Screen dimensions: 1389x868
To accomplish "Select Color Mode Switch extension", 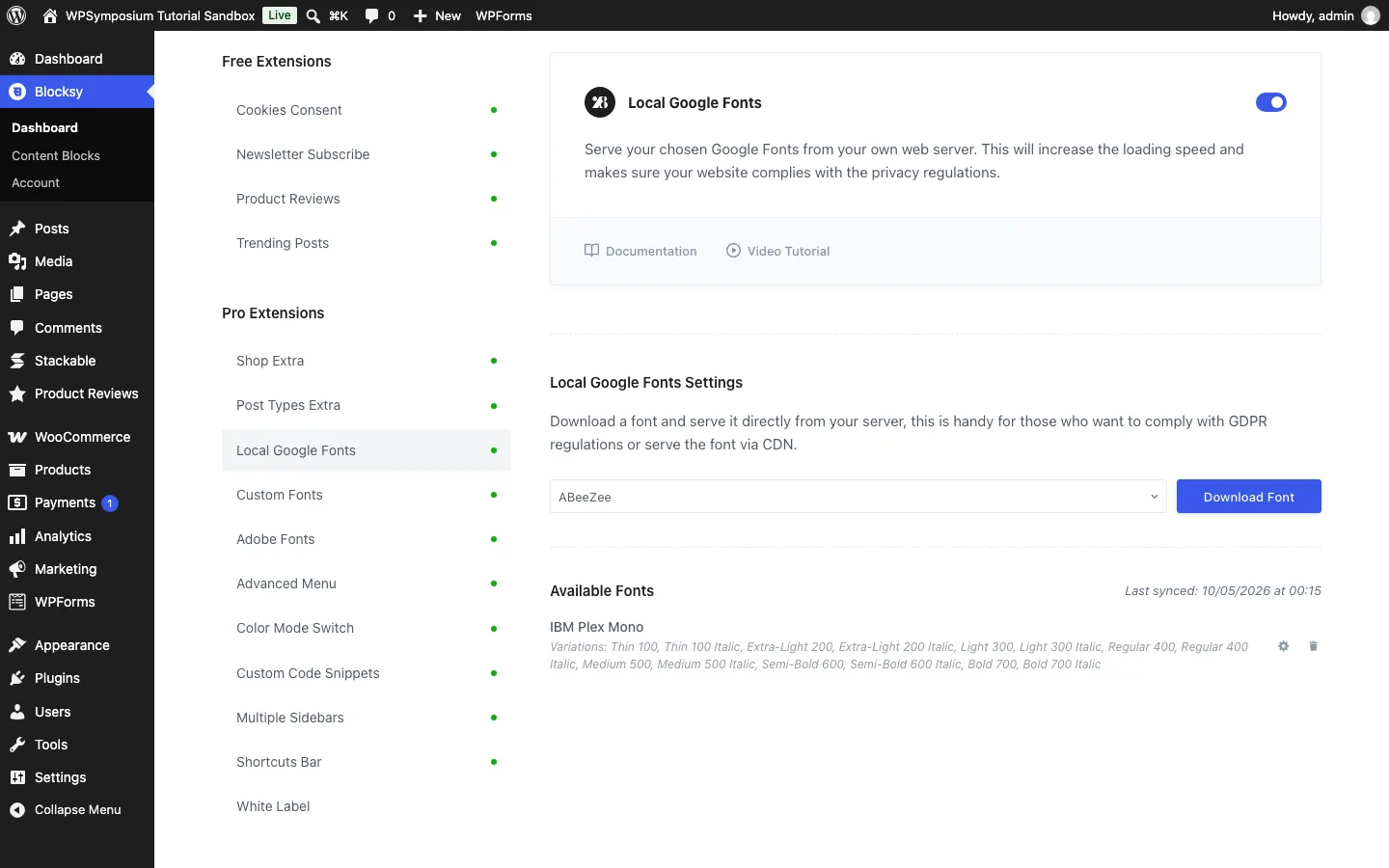I will tap(367, 628).
